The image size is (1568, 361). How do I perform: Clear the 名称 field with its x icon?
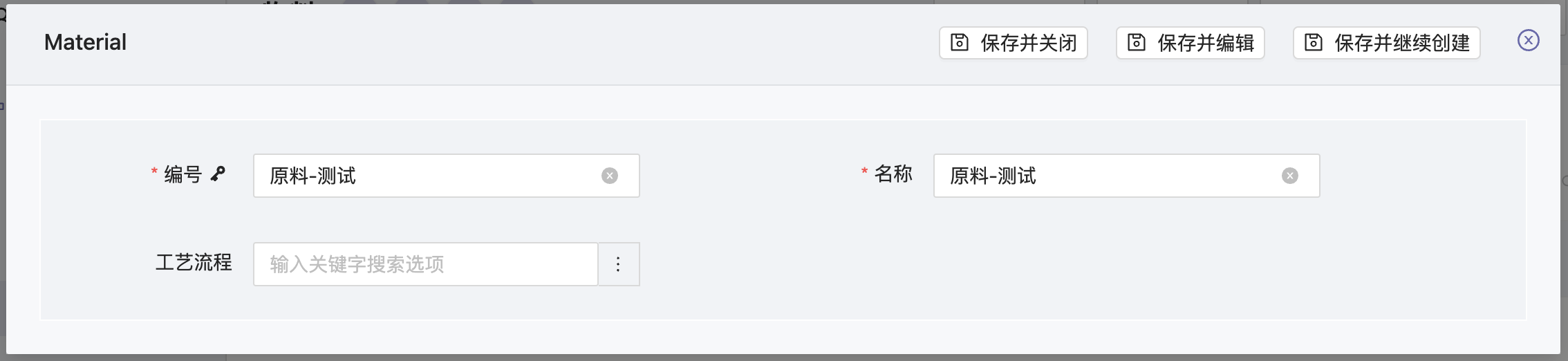tap(1290, 176)
